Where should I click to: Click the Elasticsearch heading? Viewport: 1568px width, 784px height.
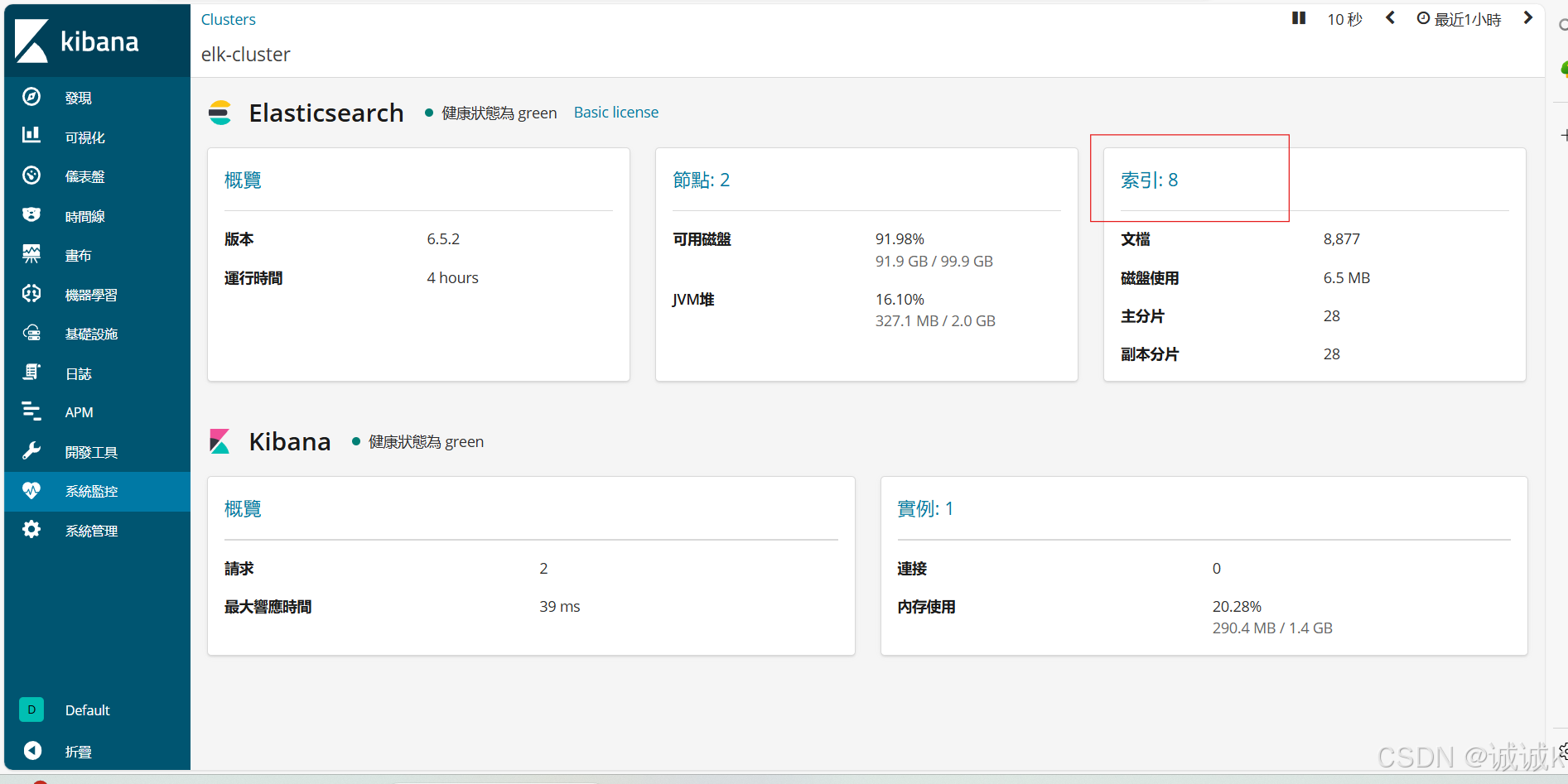326,113
